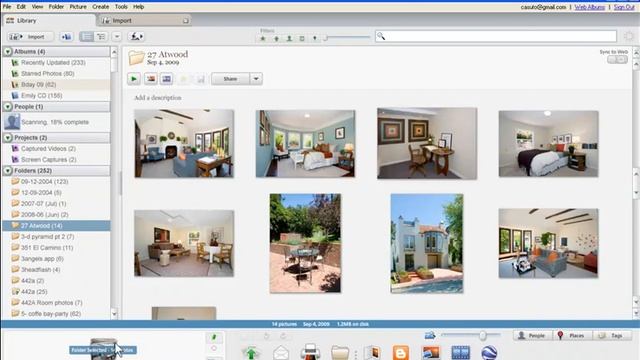Viewport: 640px width, 360px height.
Task: Open the Share dropdown arrow
Action: point(256,79)
